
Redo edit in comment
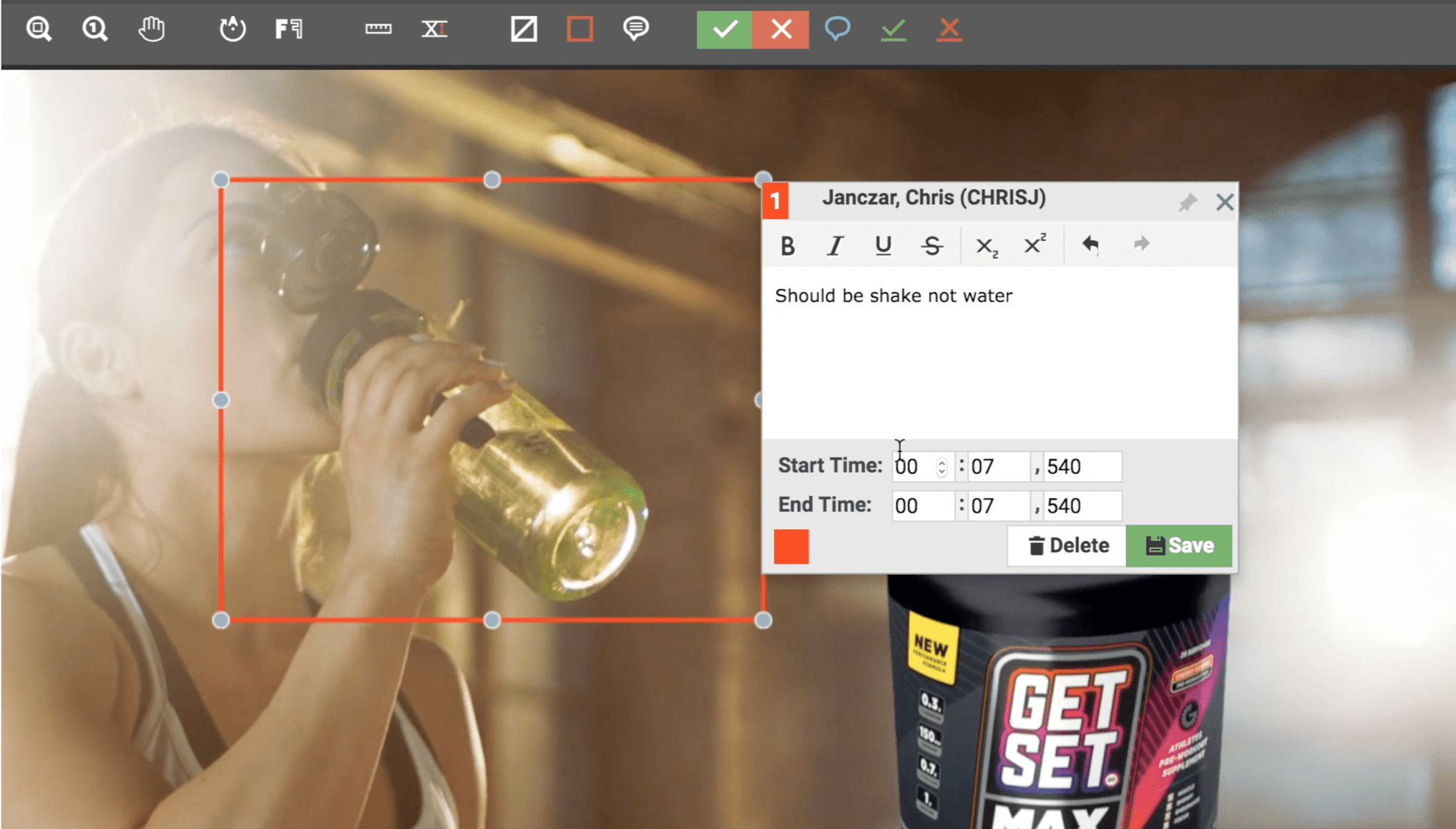[1142, 244]
